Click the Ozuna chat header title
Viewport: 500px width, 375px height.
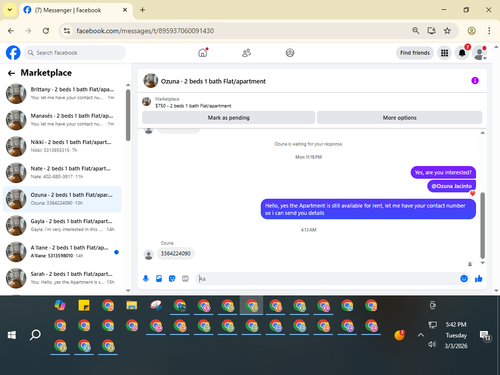(x=213, y=81)
